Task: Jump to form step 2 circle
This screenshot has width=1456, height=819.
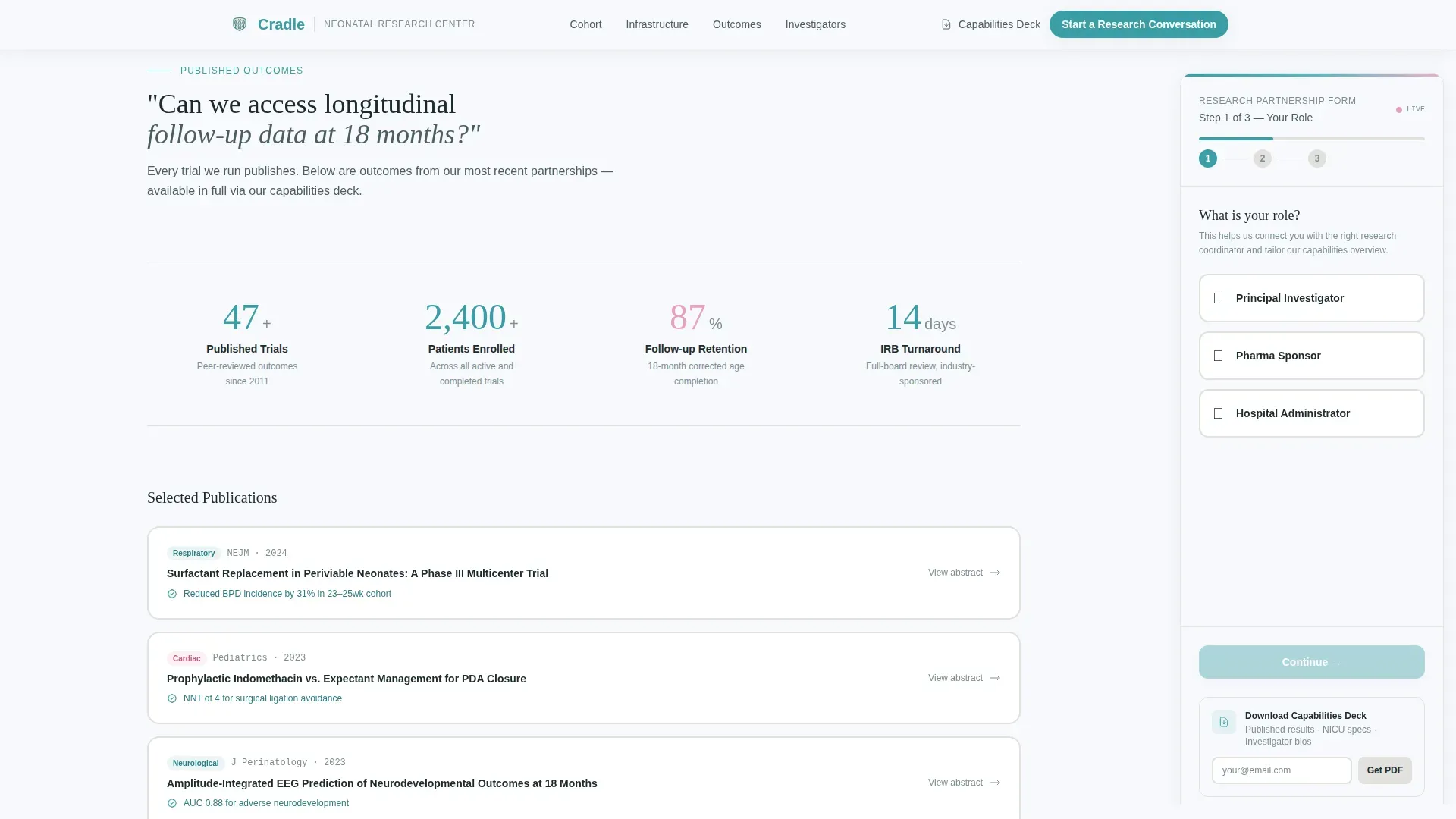Action: coord(1263,158)
